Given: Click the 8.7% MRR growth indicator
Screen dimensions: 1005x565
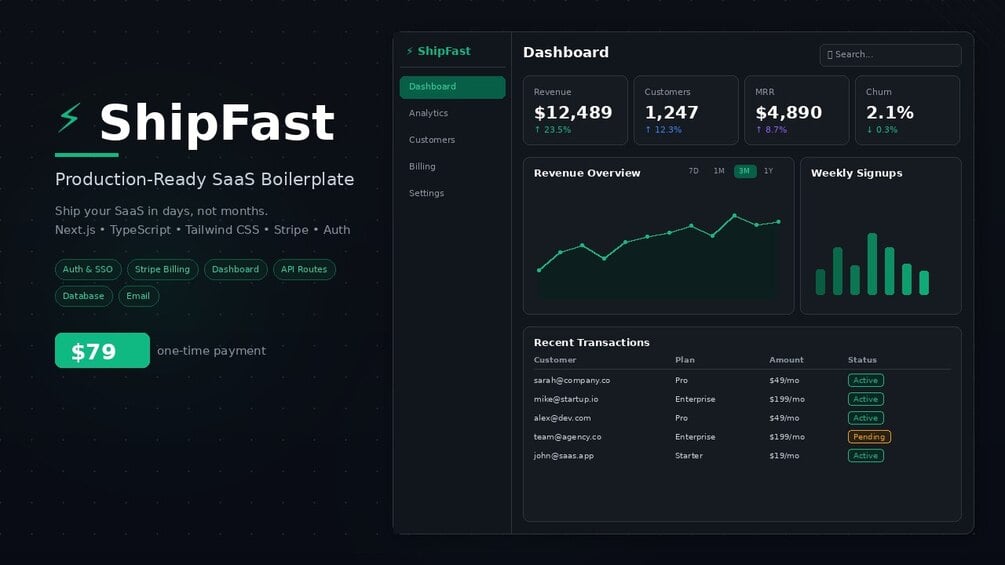Looking at the screenshot, I should click(771, 130).
